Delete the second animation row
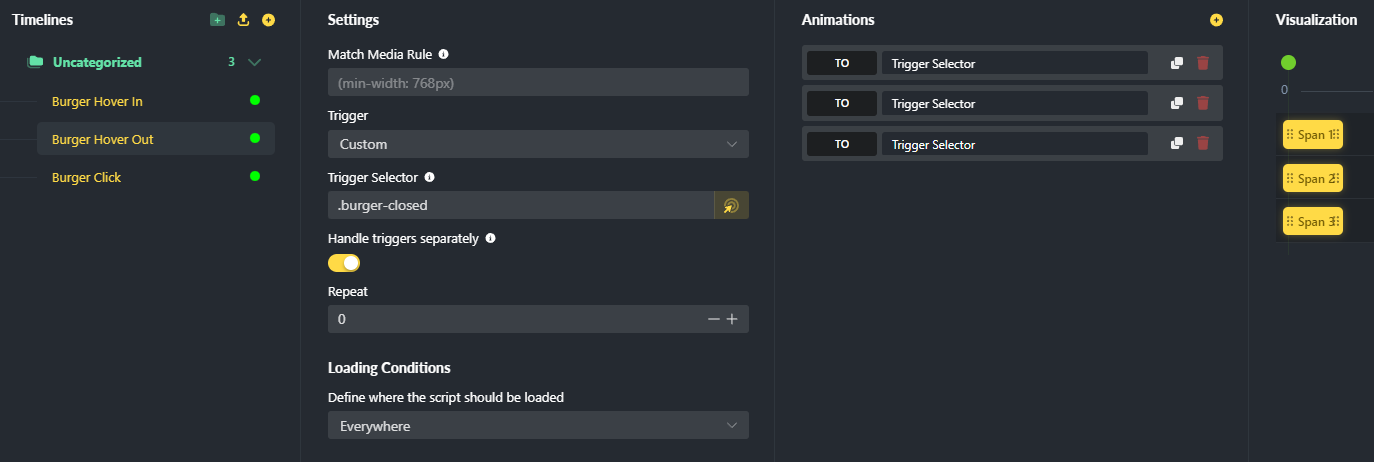The image size is (1374, 462). (x=1203, y=103)
